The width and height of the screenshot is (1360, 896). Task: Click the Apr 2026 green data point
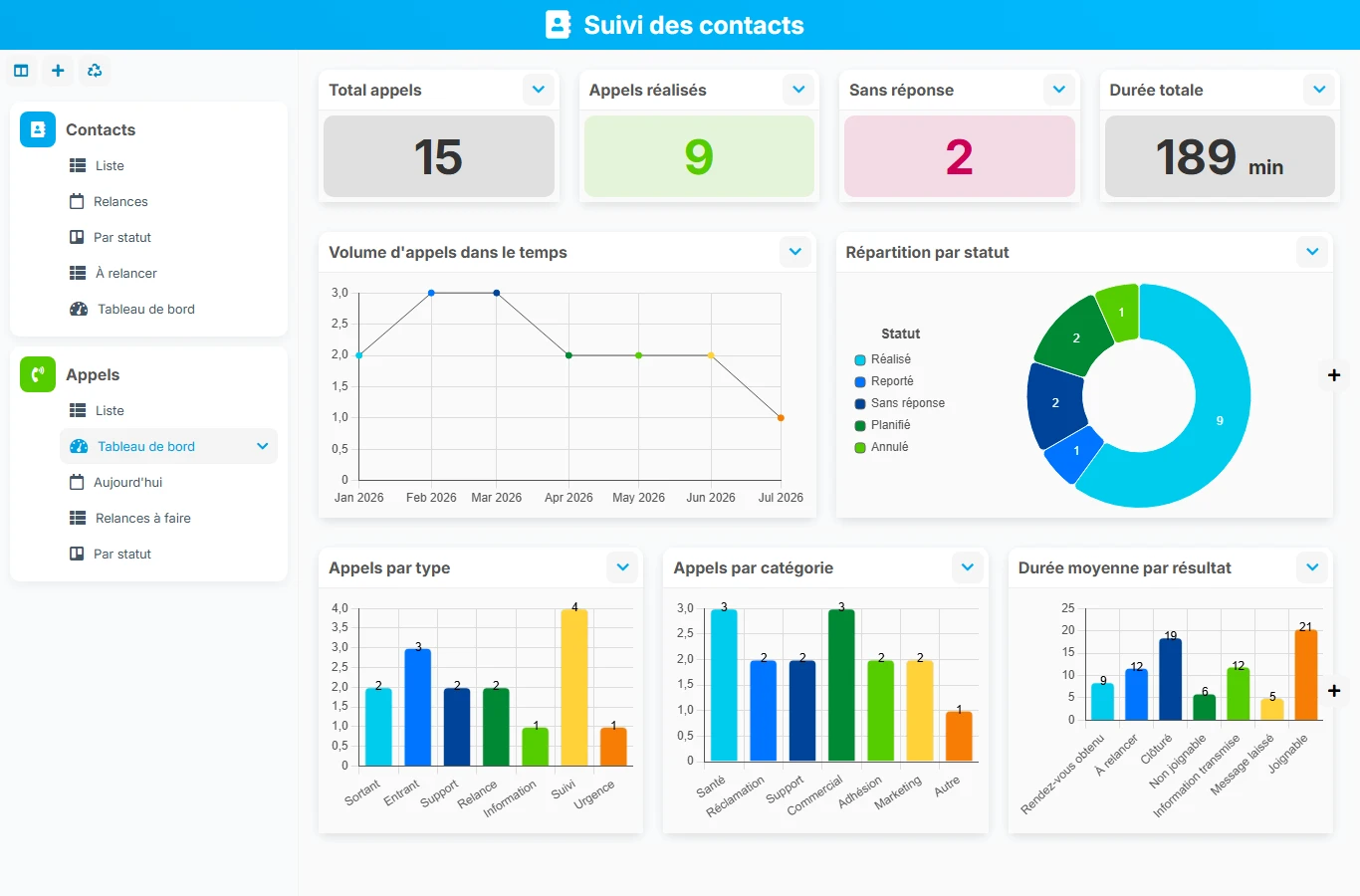pos(568,355)
